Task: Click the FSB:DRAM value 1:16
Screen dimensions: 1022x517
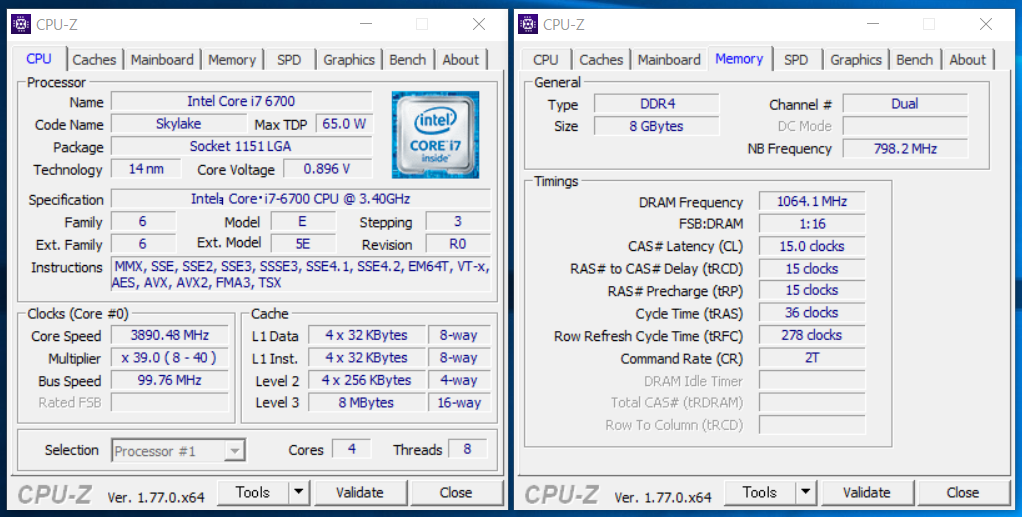Action: pos(812,224)
